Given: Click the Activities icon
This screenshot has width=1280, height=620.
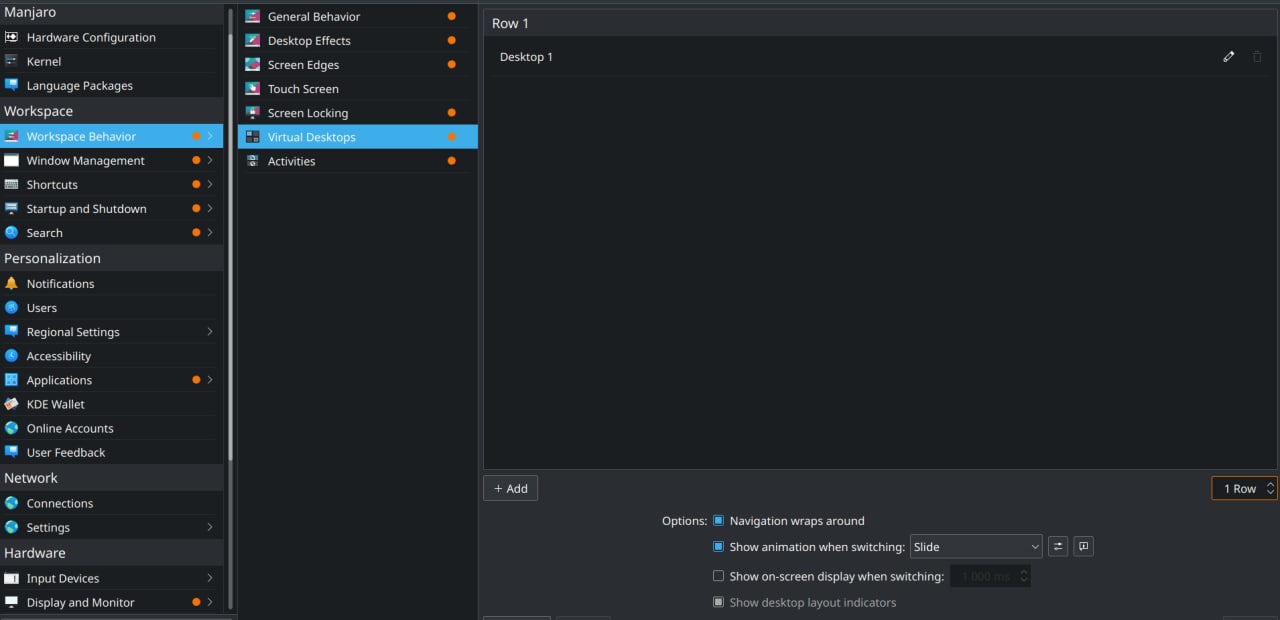Looking at the screenshot, I should point(252,160).
